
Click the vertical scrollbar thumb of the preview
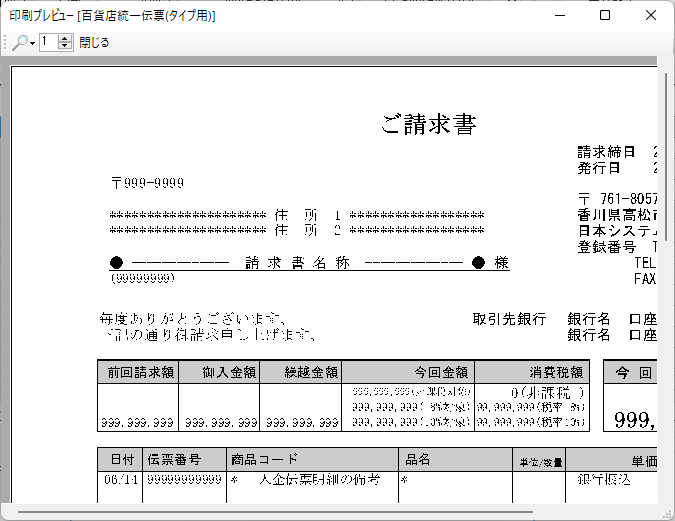pos(666,156)
